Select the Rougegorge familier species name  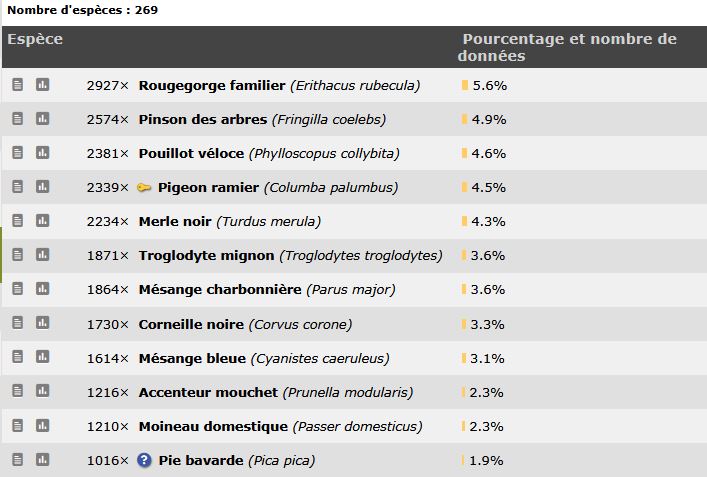(x=212, y=85)
